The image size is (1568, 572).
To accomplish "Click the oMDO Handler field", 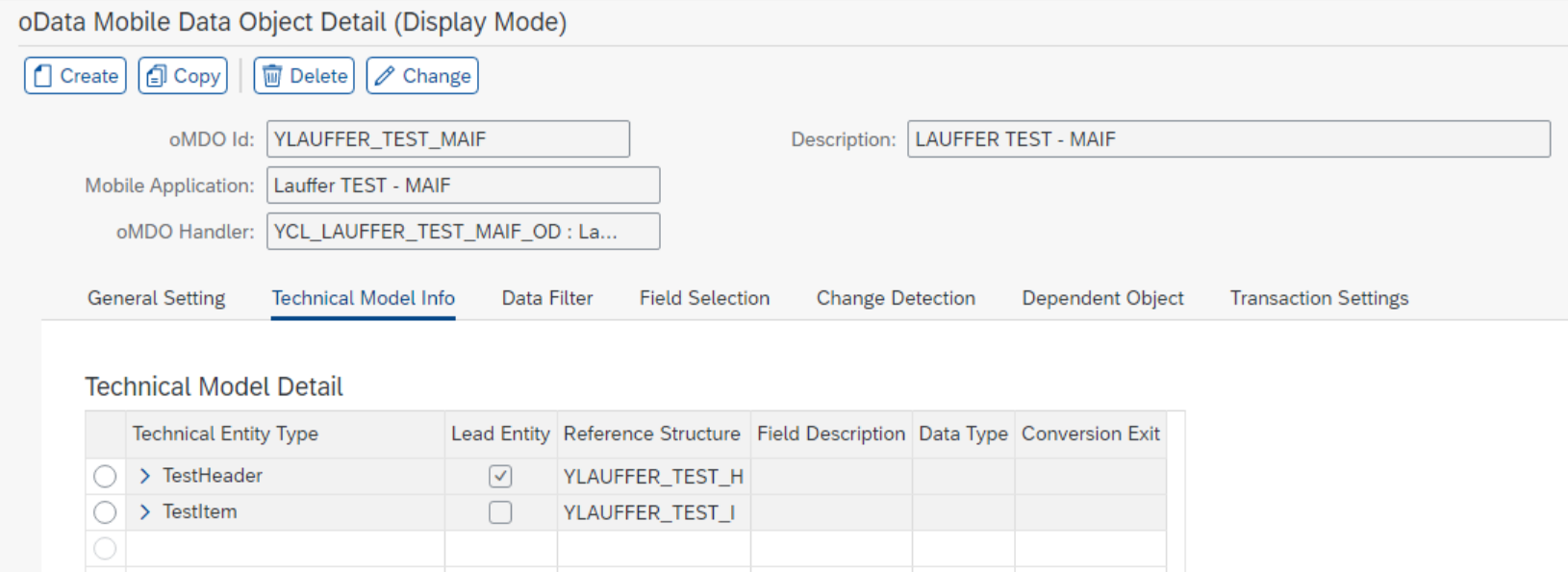I will click(463, 232).
